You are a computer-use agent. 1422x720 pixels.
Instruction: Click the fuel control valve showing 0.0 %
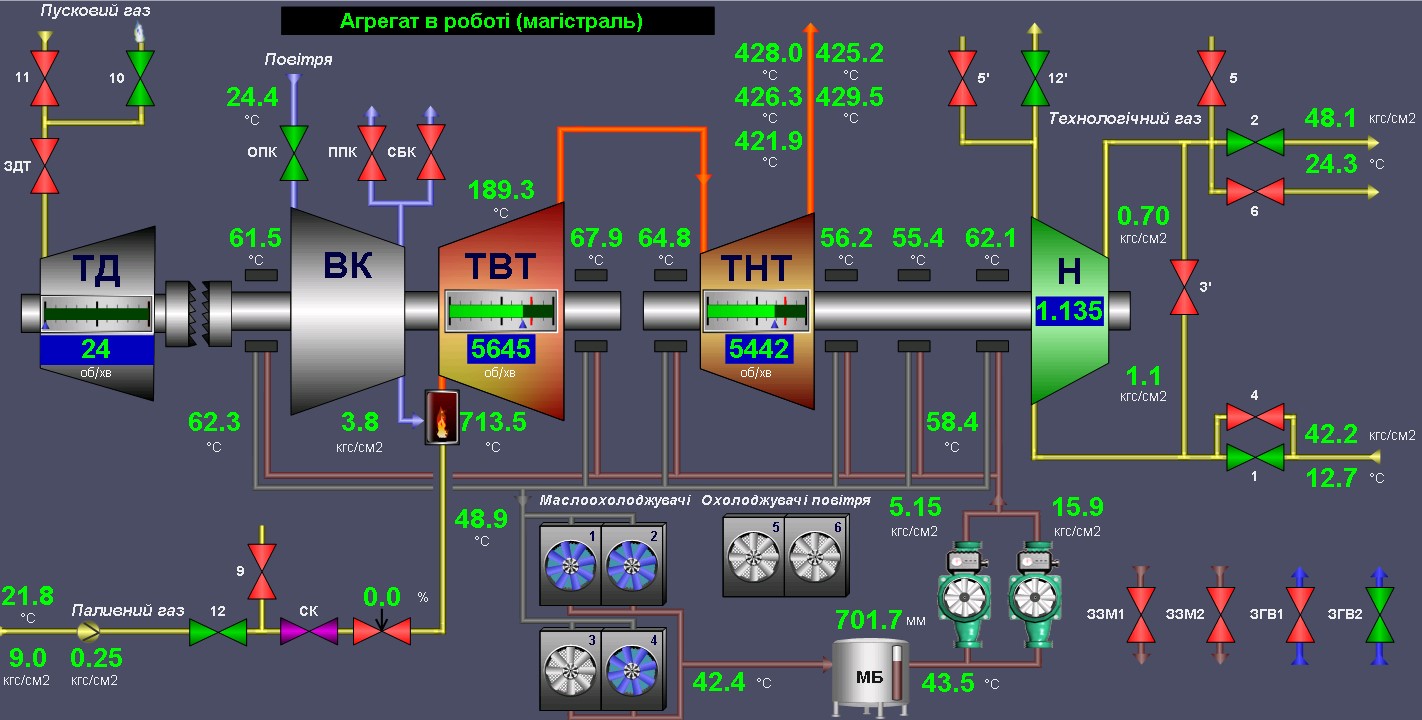[x=381, y=631]
